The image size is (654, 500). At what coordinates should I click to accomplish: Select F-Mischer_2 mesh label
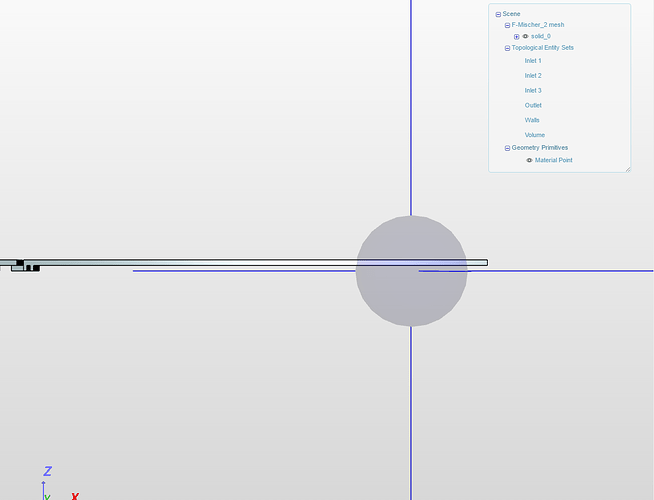(x=538, y=25)
